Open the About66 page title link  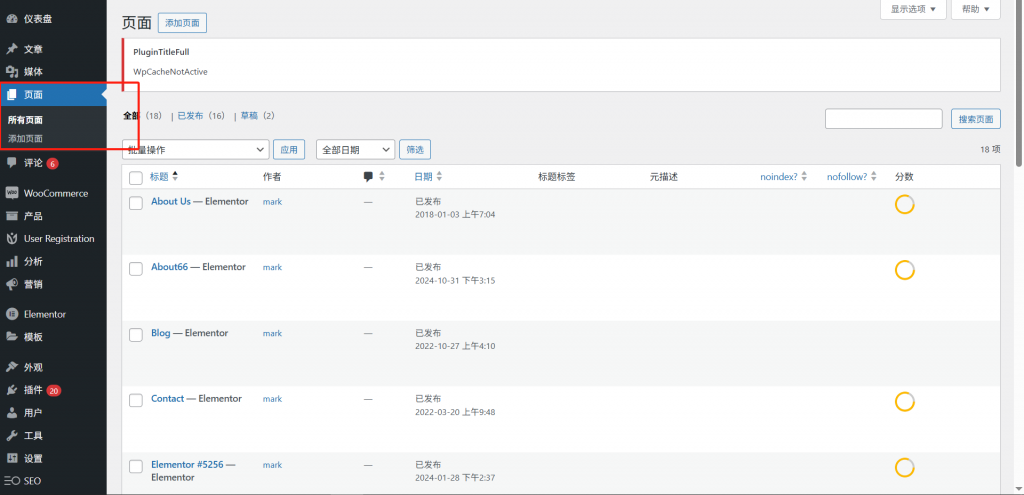point(169,266)
